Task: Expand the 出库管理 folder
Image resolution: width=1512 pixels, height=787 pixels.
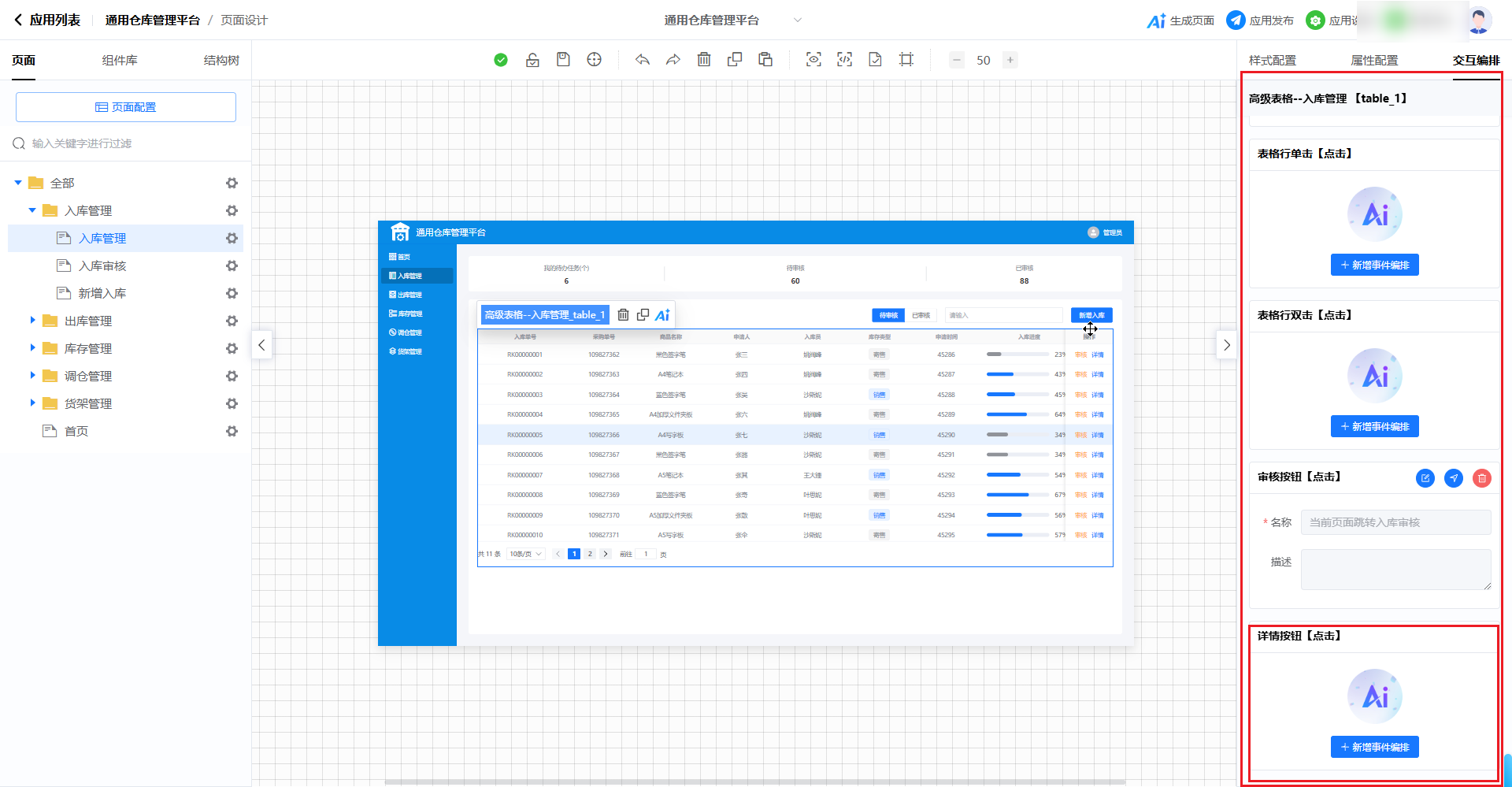Action: (32, 321)
